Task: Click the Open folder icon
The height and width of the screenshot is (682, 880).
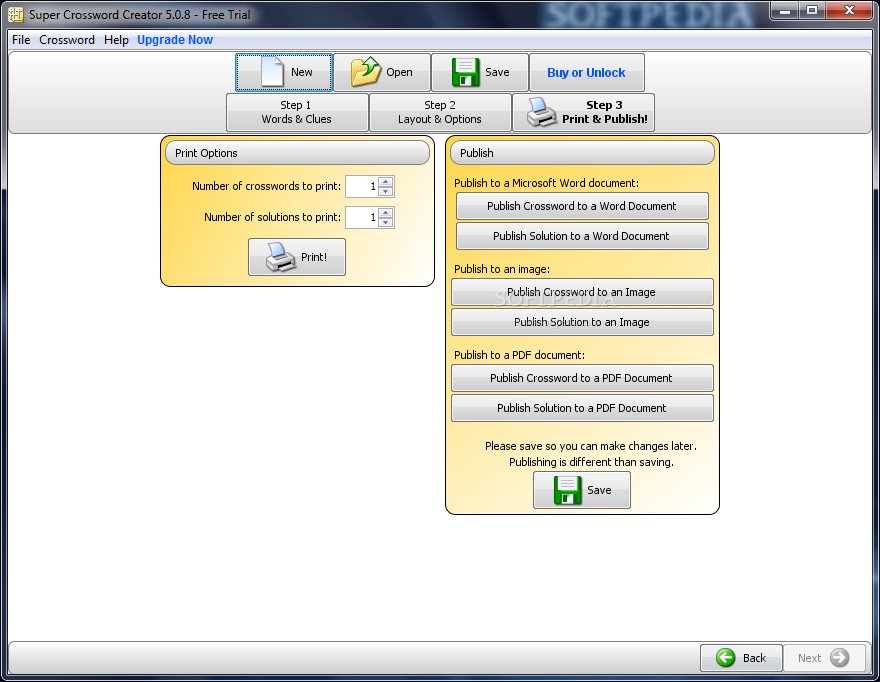Action: 366,72
